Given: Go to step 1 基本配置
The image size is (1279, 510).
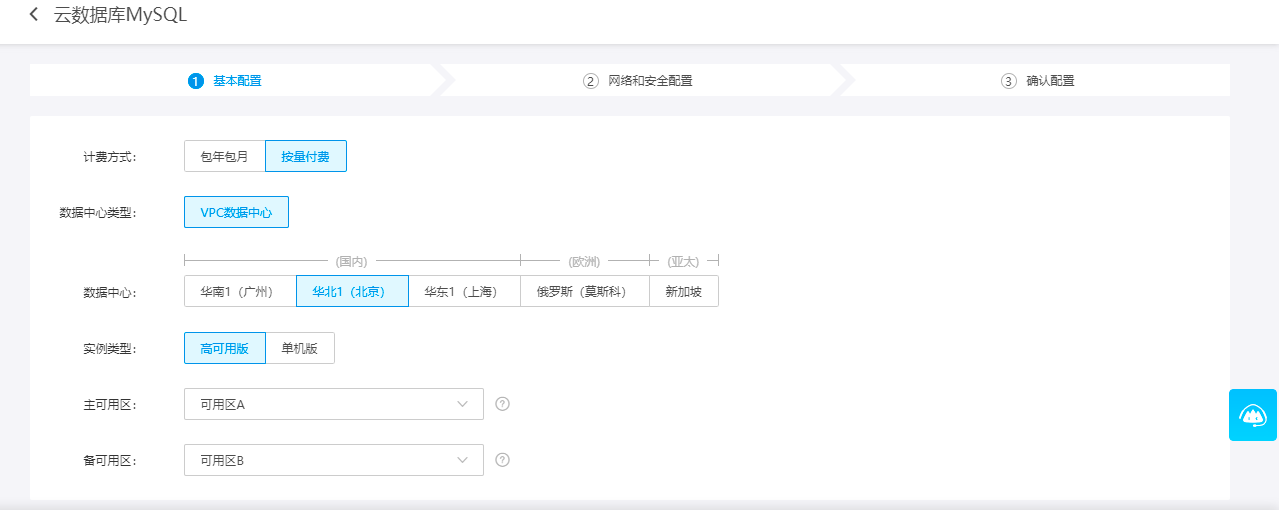Looking at the screenshot, I should click(225, 81).
